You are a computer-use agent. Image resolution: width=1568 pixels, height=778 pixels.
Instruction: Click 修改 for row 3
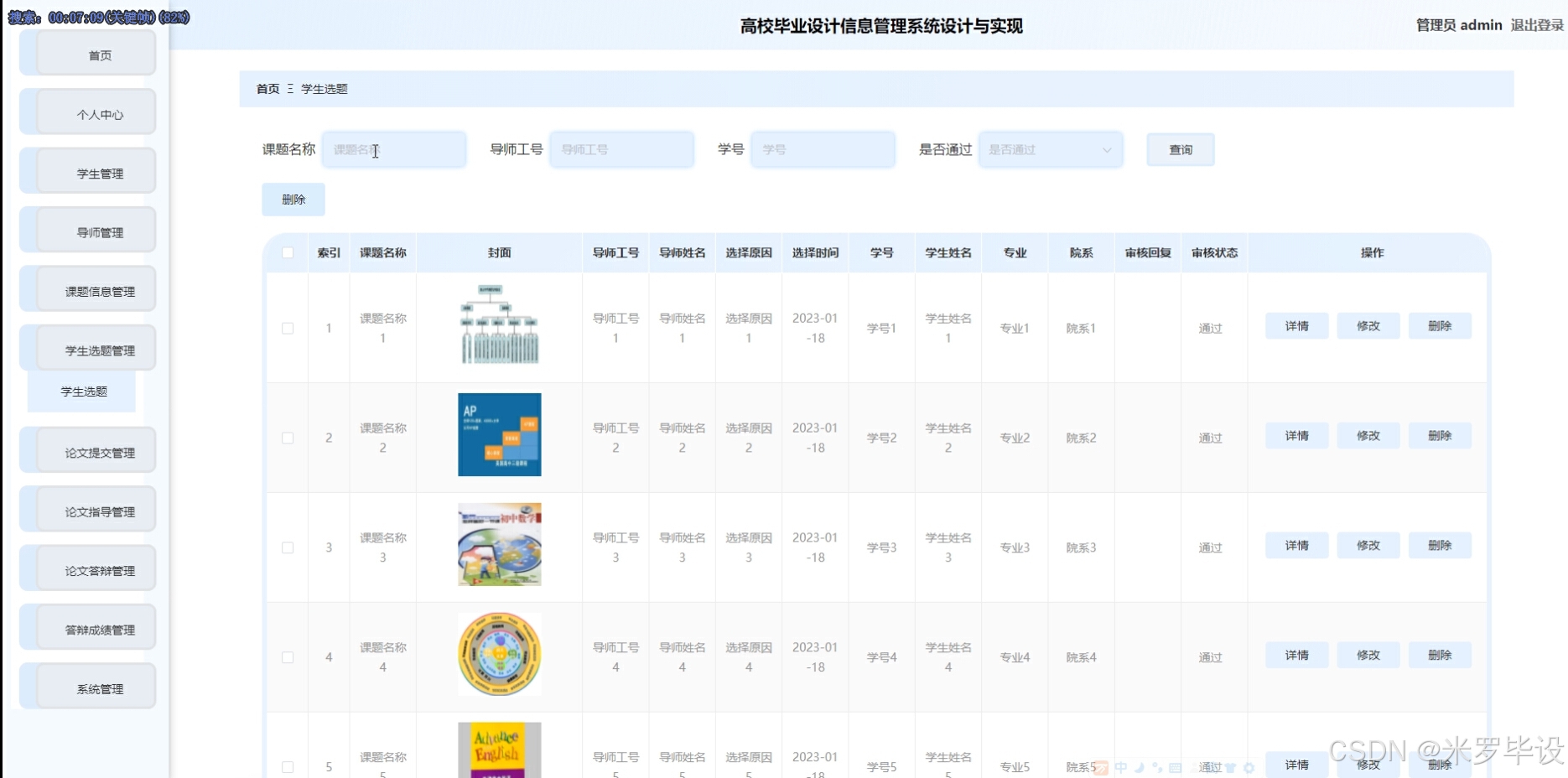1368,546
